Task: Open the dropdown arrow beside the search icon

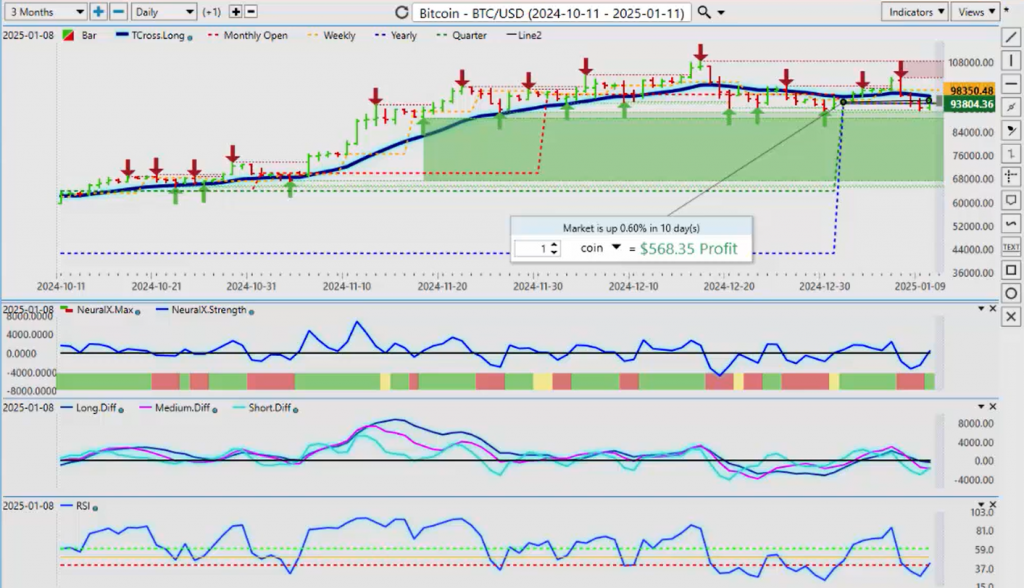Action: pos(722,12)
